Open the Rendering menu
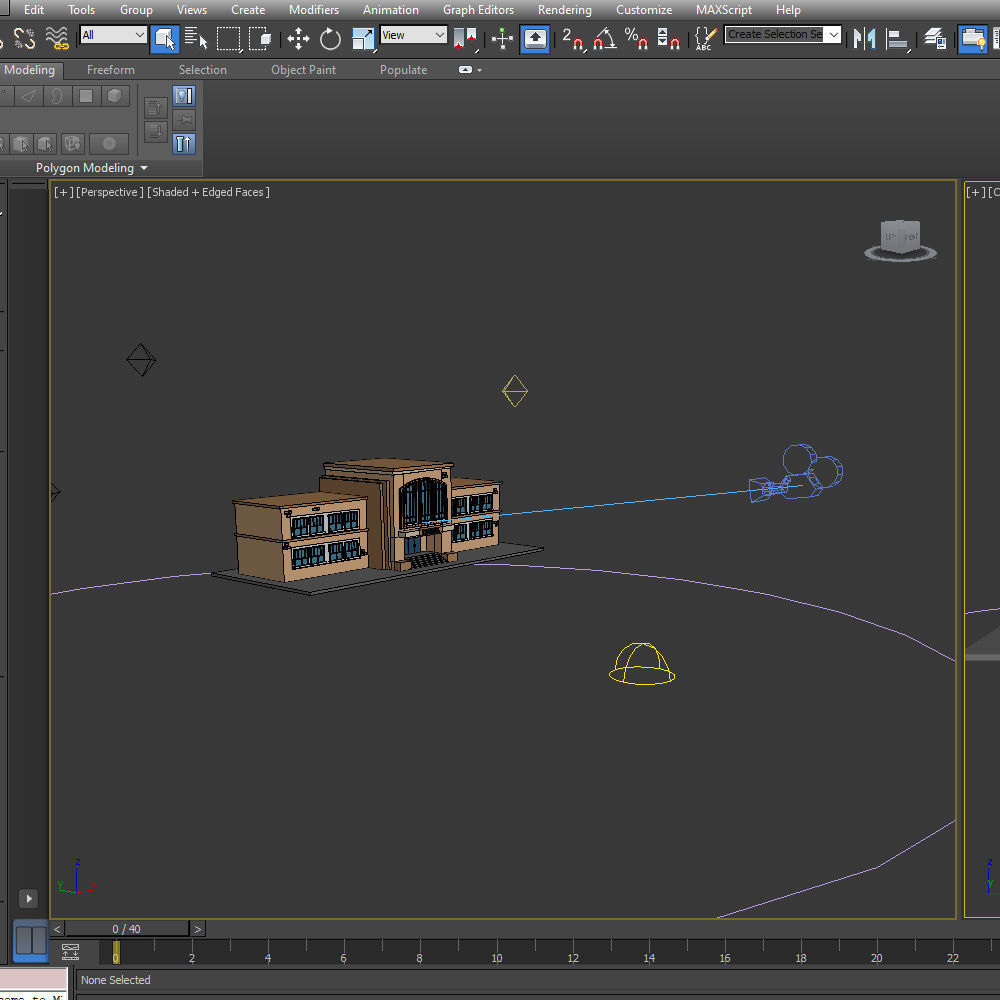This screenshot has width=1000, height=1000. (x=564, y=10)
